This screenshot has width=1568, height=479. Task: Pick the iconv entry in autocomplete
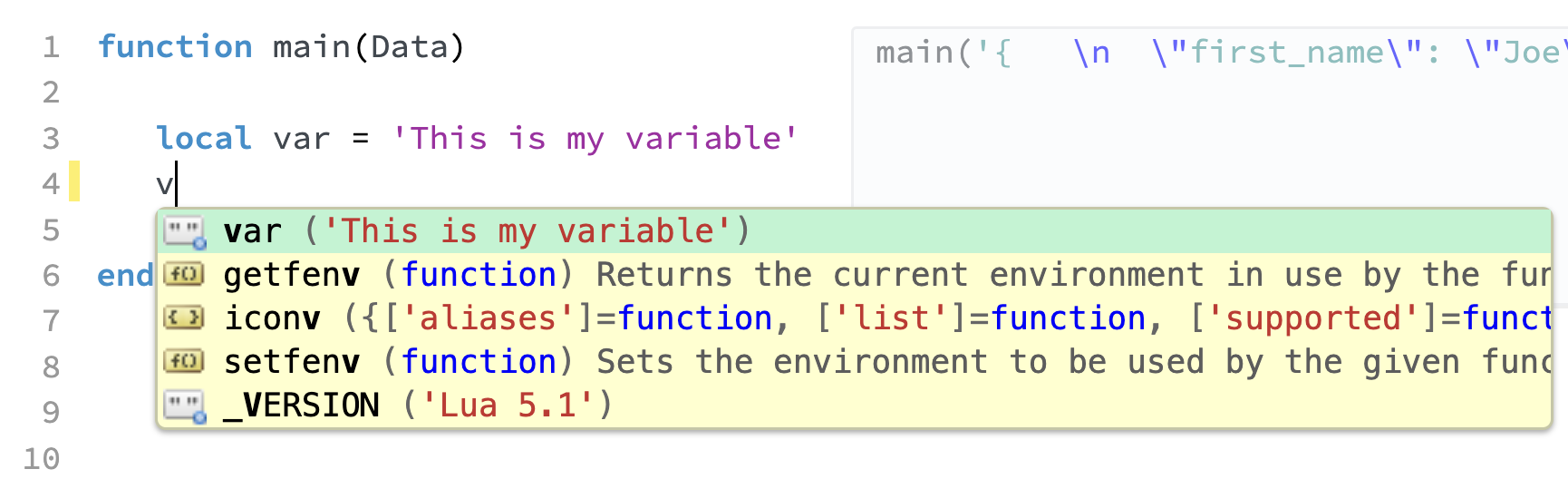pyautogui.click(x=272, y=318)
